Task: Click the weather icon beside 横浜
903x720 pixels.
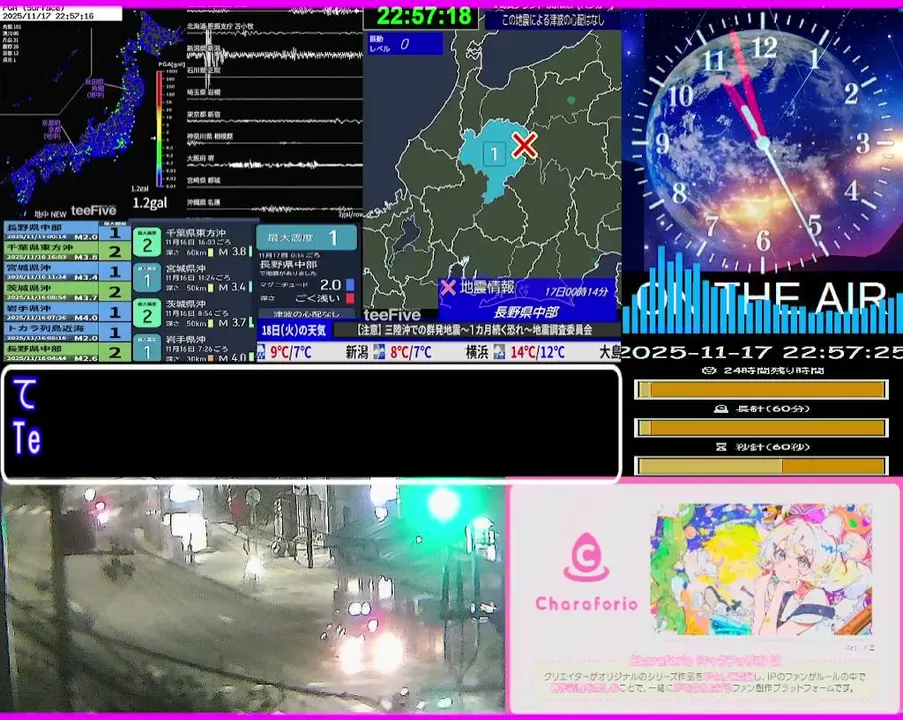Action: [x=499, y=351]
